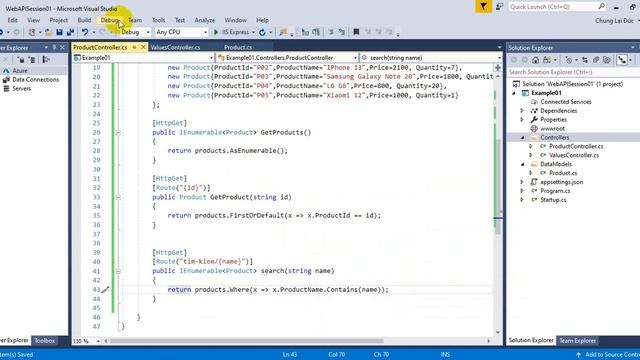Screen dimensions: 640x360
Task: Click Collapse All icon in Solution Explorer toolbar
Action: point(596,60)
